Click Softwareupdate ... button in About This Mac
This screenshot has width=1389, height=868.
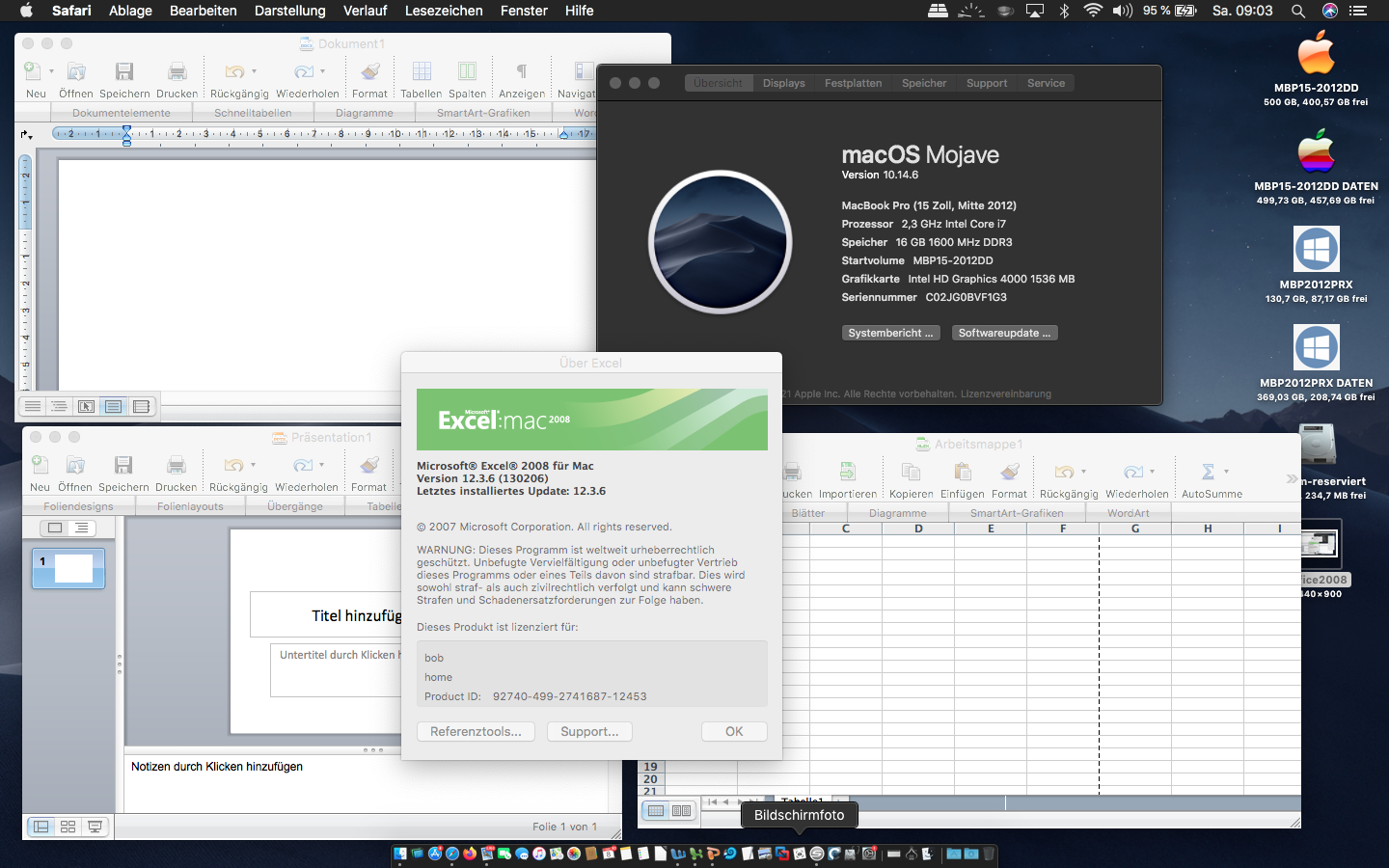[1004, 333]
